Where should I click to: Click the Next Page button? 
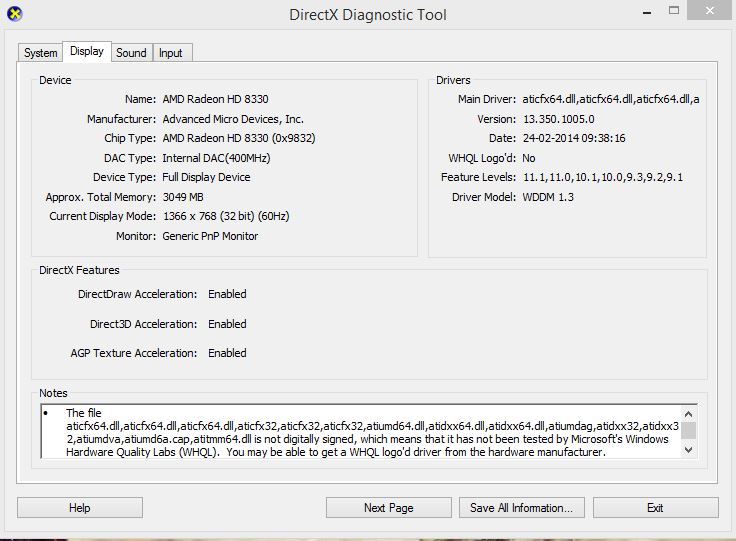click(389, 508)
